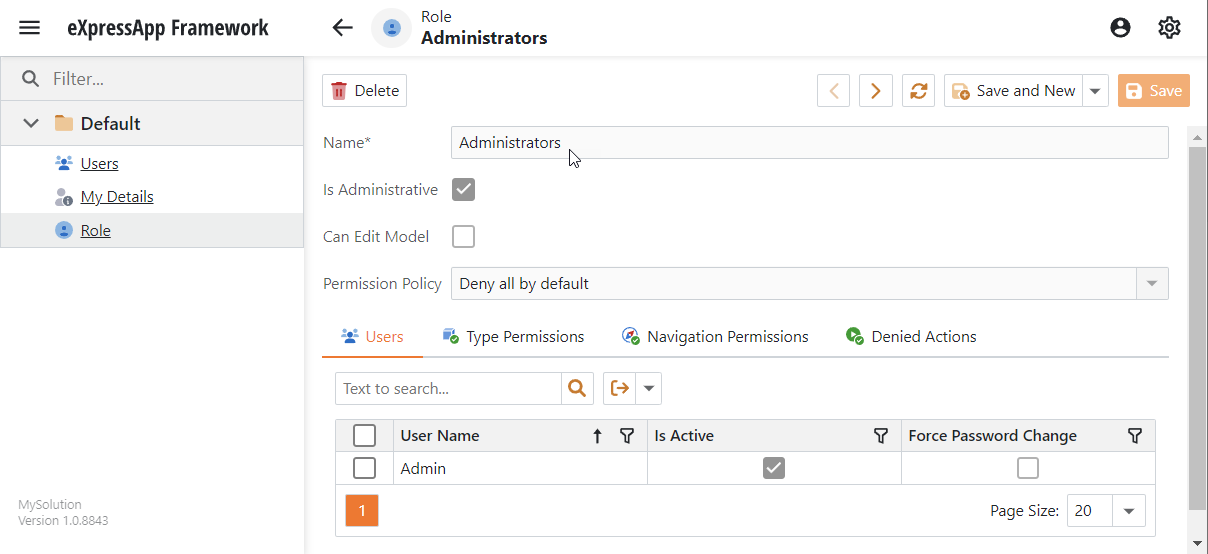Navigate to previous record
This screenshot has width=1208, height=554.
(834, 90)
